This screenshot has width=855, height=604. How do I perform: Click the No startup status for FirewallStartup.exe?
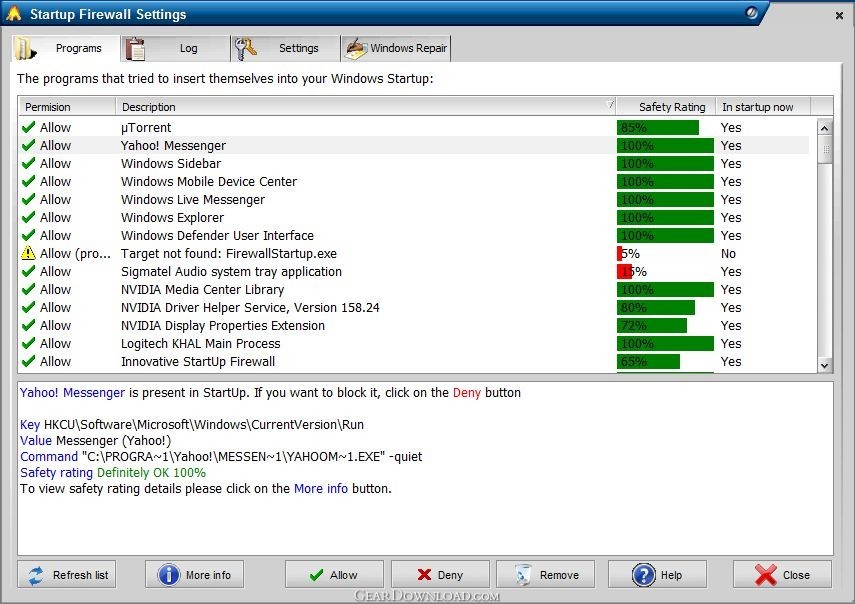pyautogui.click(x=728, y=253)
